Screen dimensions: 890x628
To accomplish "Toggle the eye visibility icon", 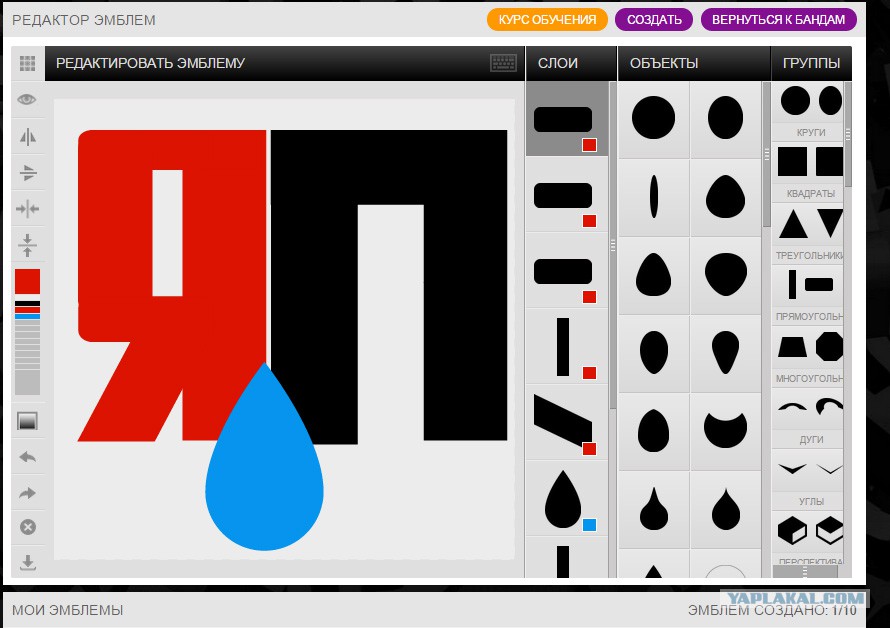I will (x=27, y=99).
